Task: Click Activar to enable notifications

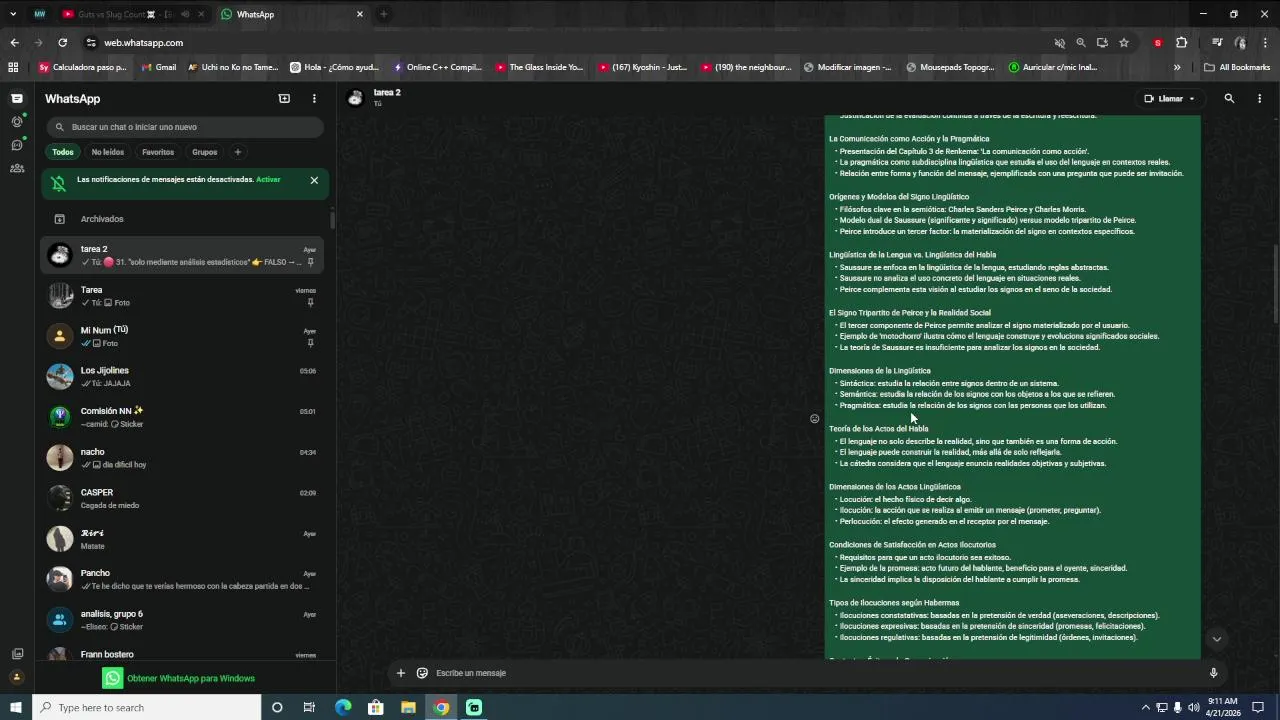Action: click(268, 180)
